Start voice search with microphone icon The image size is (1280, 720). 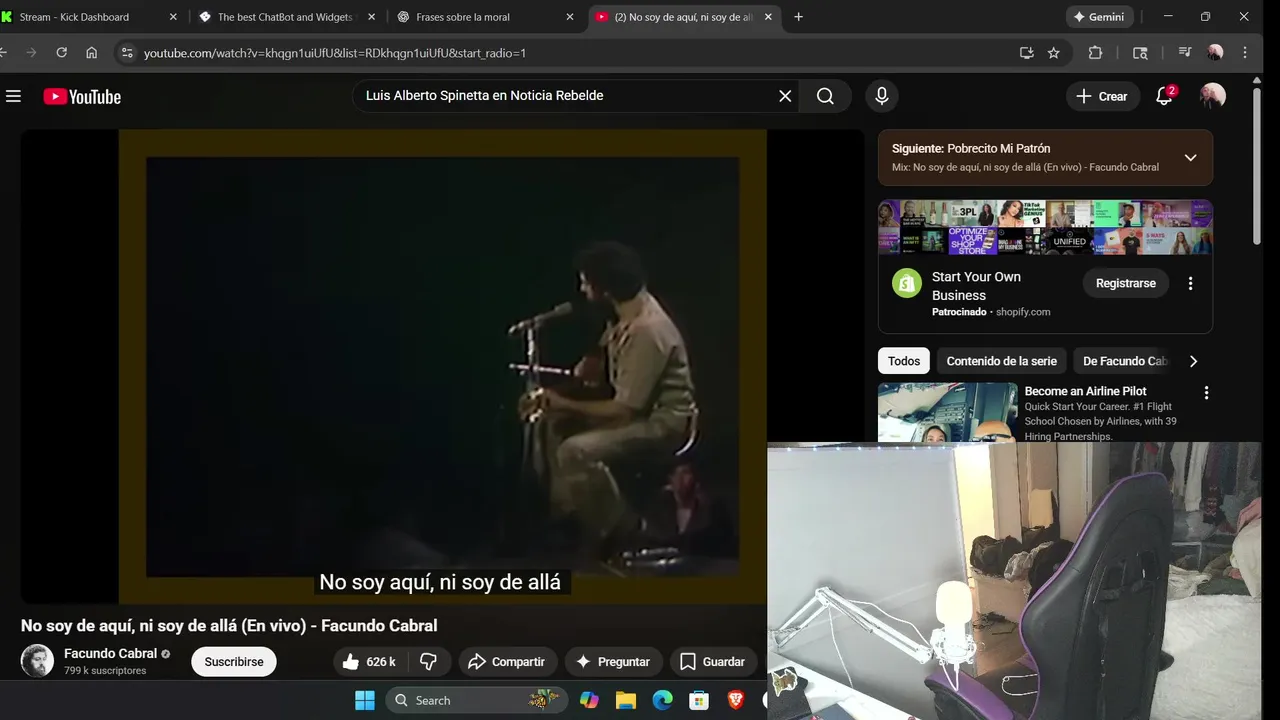(x=881, y=96)
